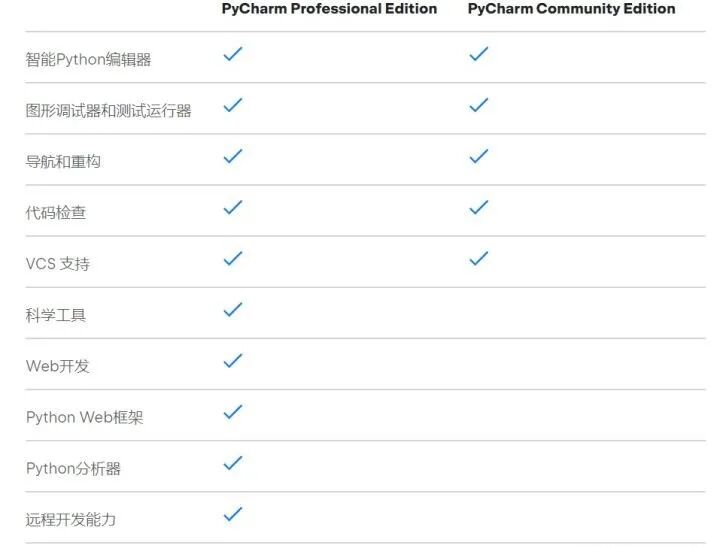The image size is (720, 547).
Task: Click the 智能Python编辑器 feature label
Action: pyautogui.click(x=88, y=60)
